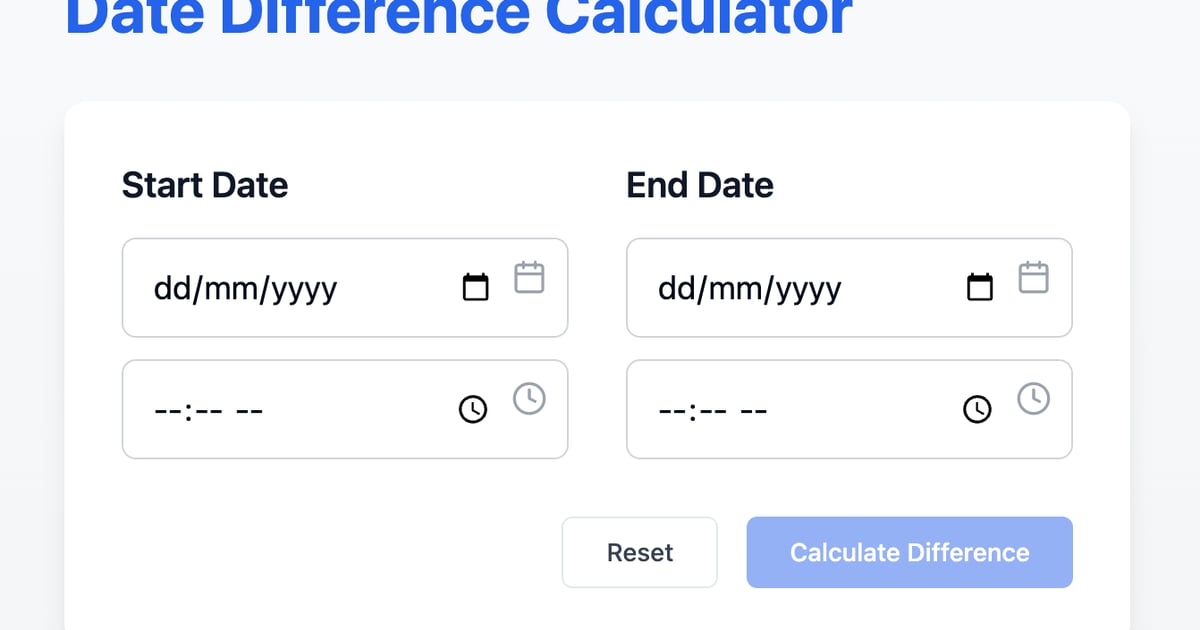The height and width of the screenshot is (630, 1200).
Task: Click the gray calendar icon beside Start Date
Action: tap(530, 277)
